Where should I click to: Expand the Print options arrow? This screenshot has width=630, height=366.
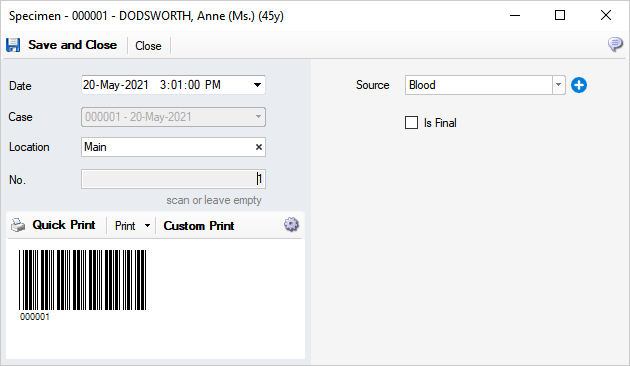point(147,226)
